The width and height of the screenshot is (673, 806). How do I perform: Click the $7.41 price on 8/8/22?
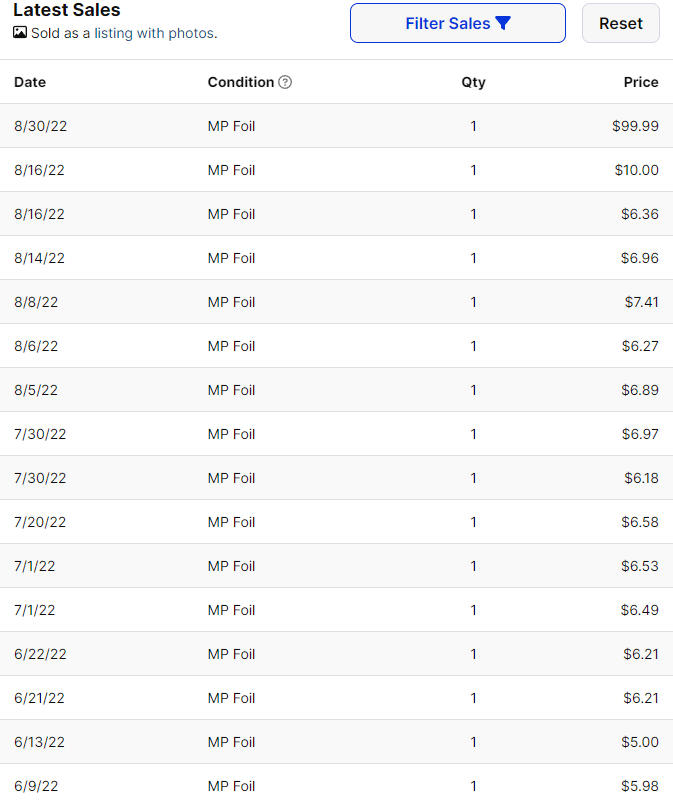(x=640, y=302)
